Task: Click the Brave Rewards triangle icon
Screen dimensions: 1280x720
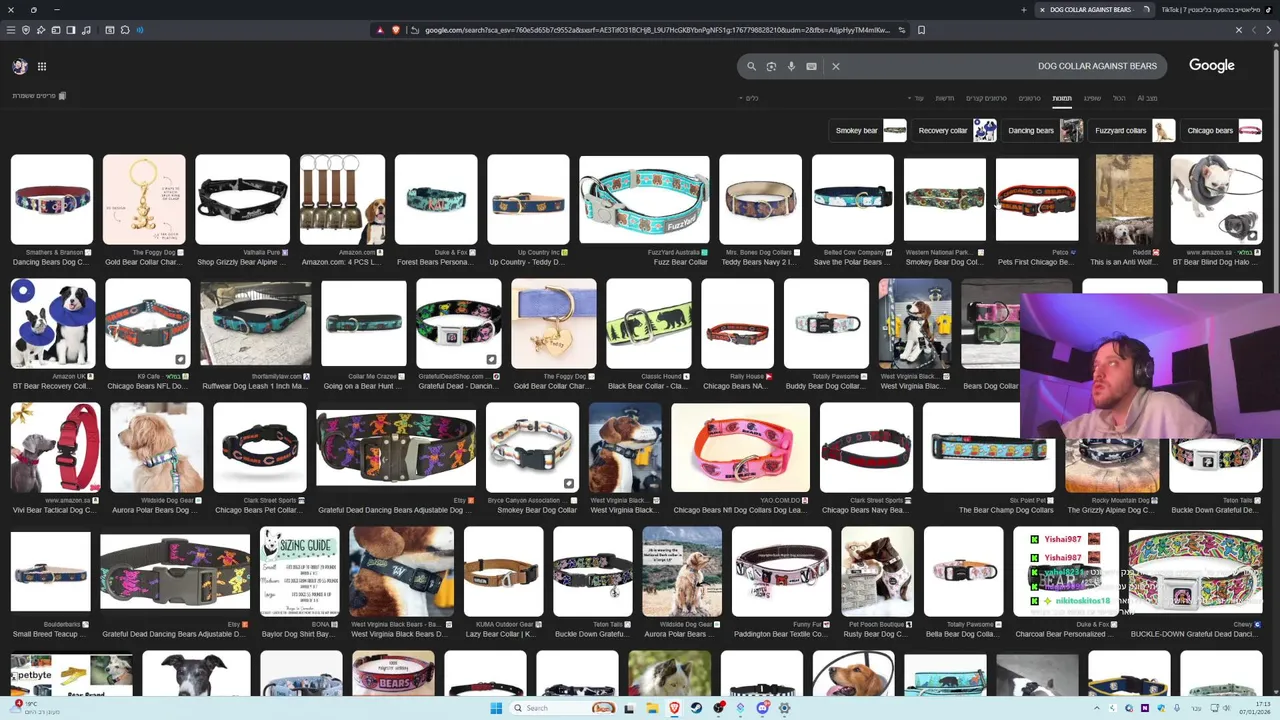Action: pos(380,30)
